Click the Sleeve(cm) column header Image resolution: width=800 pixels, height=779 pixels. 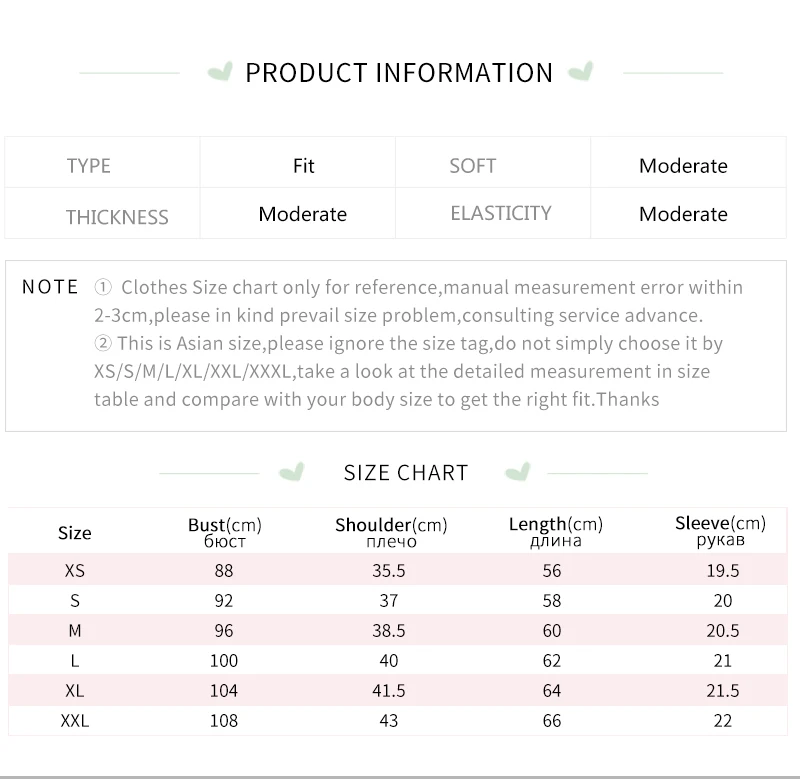click(720, 531)
